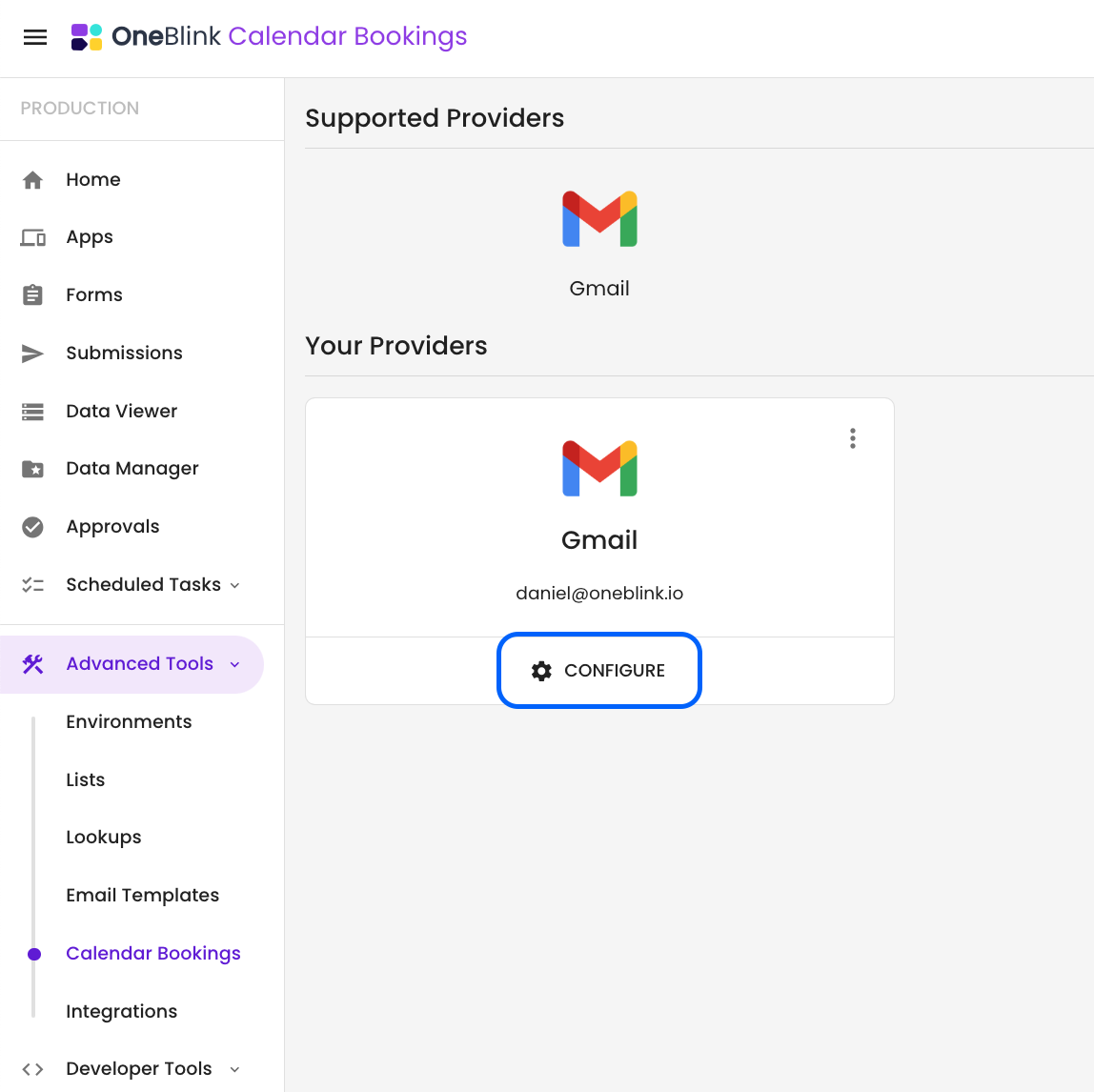Open the three-dot menu on Gmail card
The width and height of the screenshot is (1094, 1092).
coord(853,438)
